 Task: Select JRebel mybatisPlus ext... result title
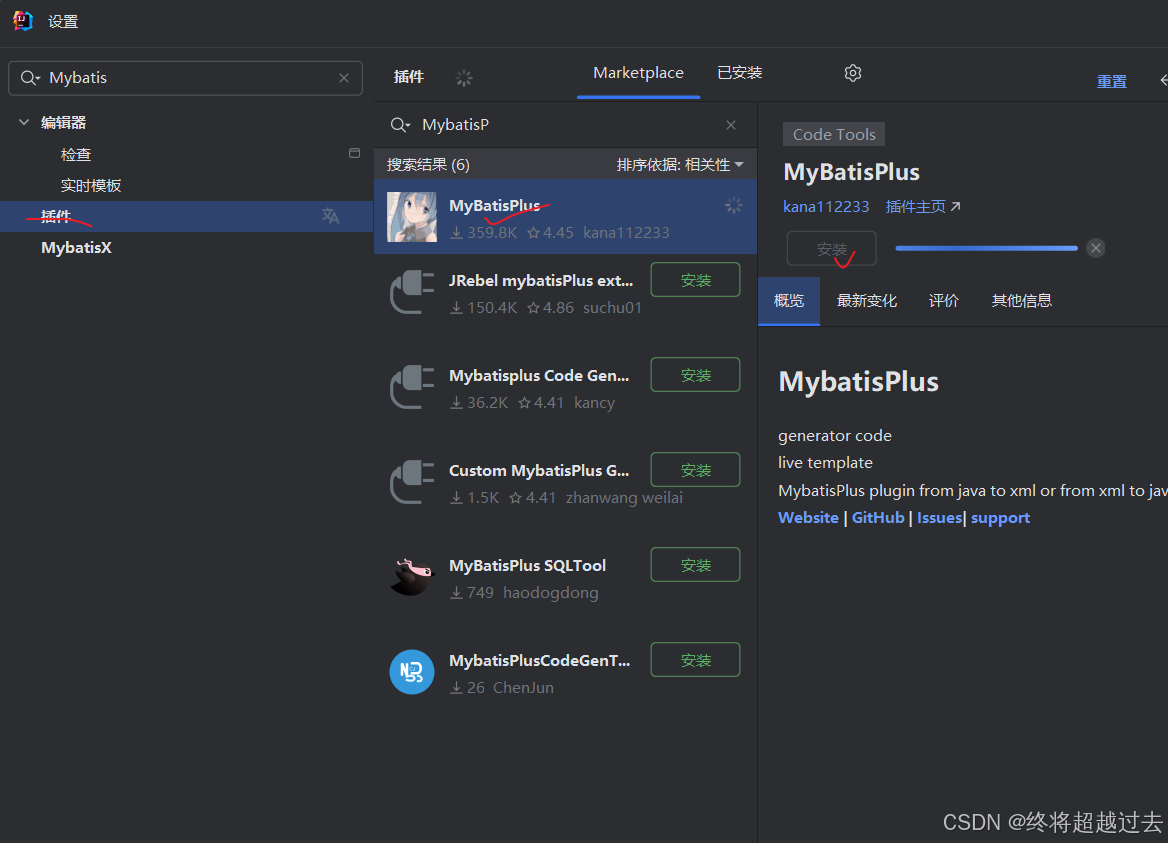tap(541, 281)
